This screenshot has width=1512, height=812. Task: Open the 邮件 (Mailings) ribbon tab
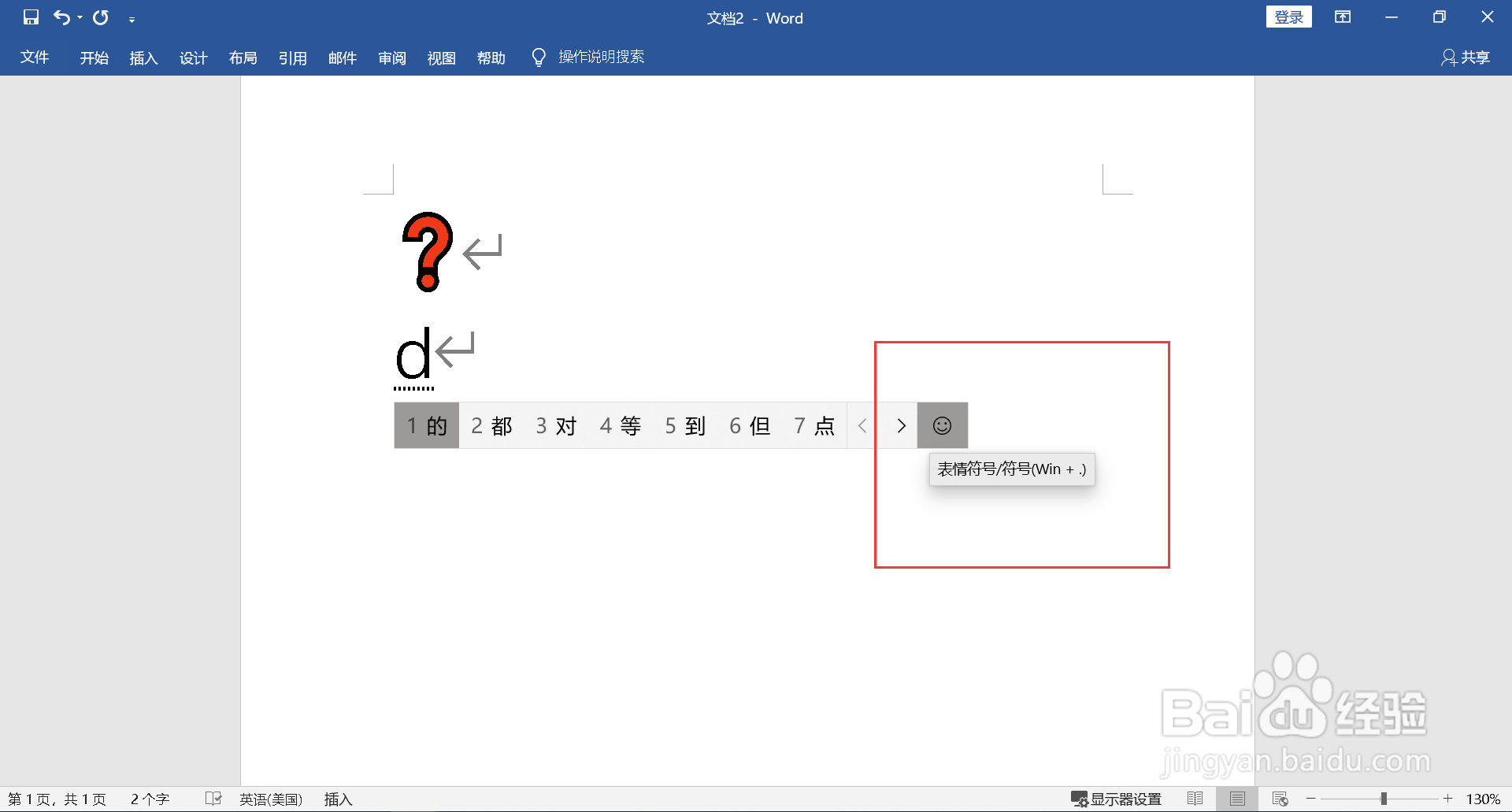(x=343, y=57)
